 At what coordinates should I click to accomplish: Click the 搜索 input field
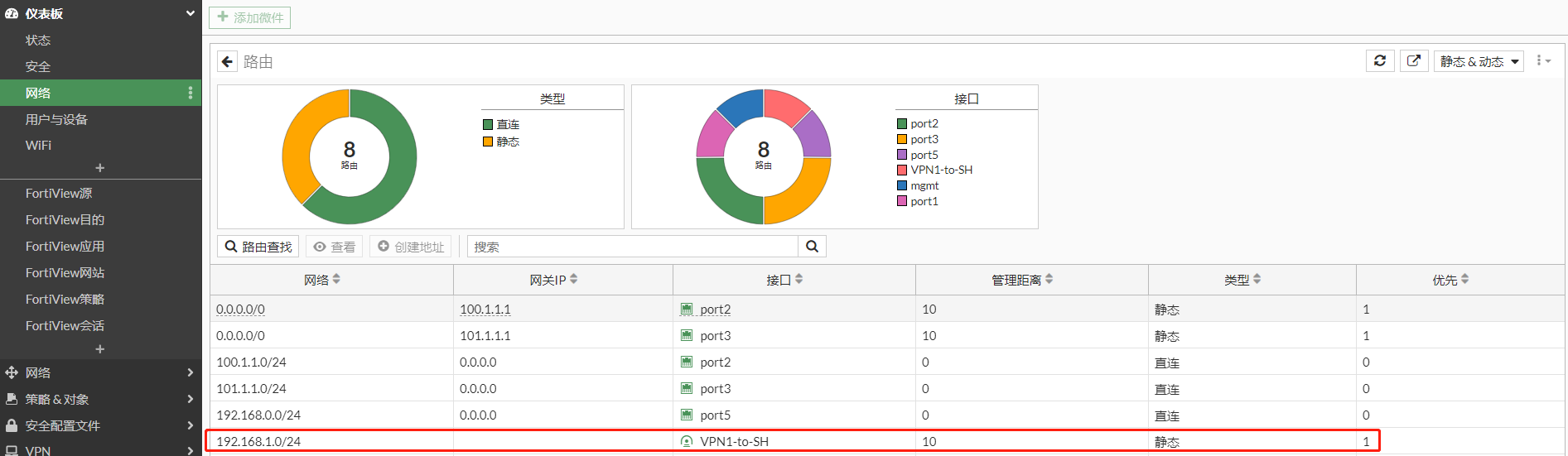[x=633, y=247]
